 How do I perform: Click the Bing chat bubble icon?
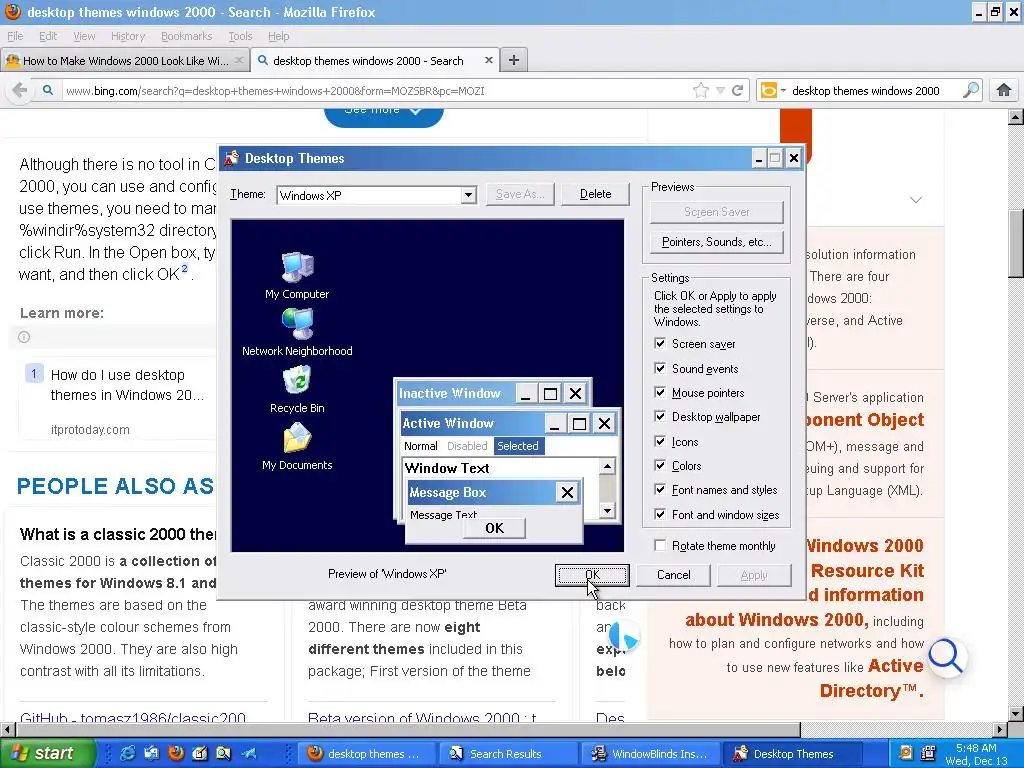[x=624, y=638]
